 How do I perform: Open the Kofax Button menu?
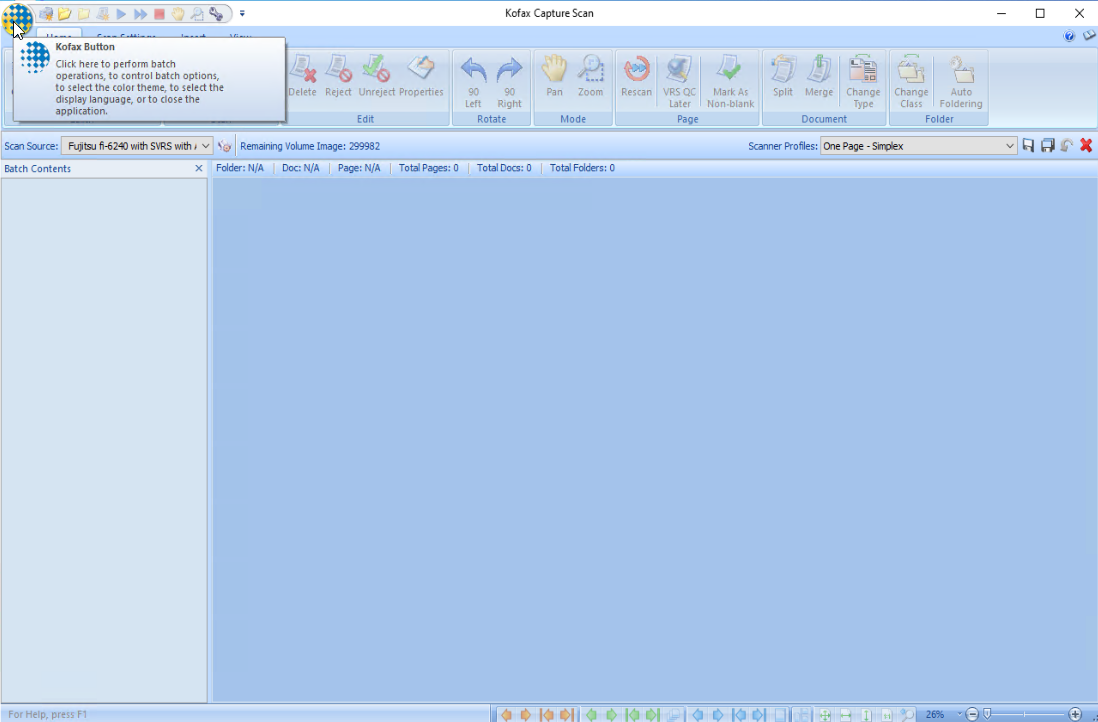pyautogui.click(x=17, y=19)
